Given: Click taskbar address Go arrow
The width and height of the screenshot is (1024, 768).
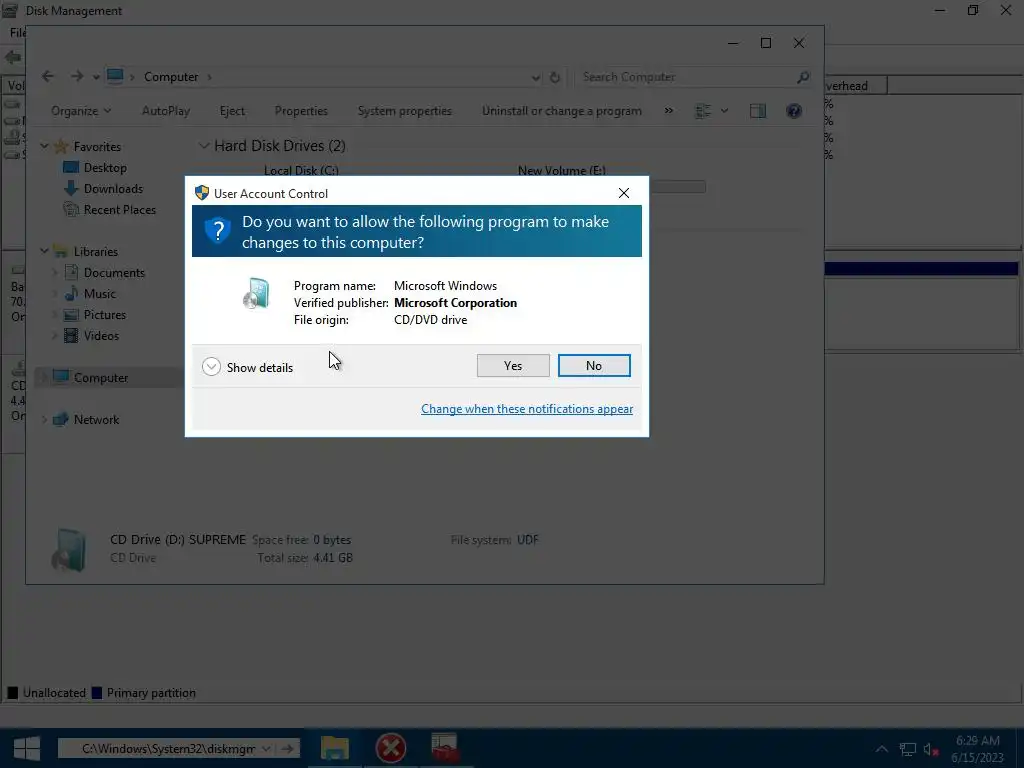Looking at the screenshot, I should (287, 748).
